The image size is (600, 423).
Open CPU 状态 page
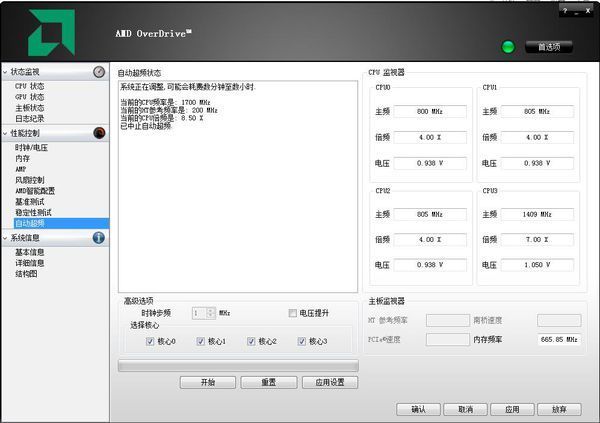click(x=29, y=86)
